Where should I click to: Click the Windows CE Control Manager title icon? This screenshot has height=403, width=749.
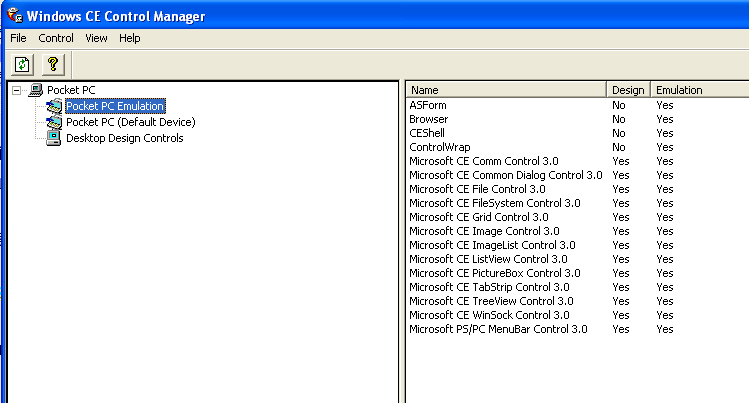[13, 15]
